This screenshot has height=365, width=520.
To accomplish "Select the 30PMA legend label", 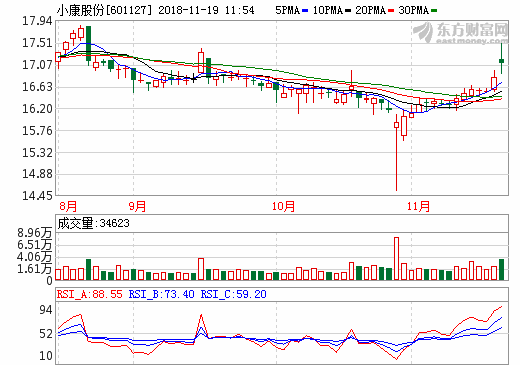I will [x=414, y=10].
